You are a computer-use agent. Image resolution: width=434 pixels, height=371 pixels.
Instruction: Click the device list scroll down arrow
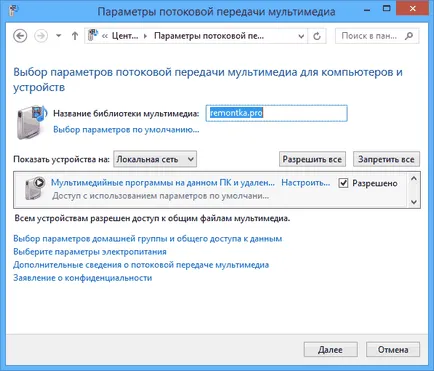click(x=414, y=202)
